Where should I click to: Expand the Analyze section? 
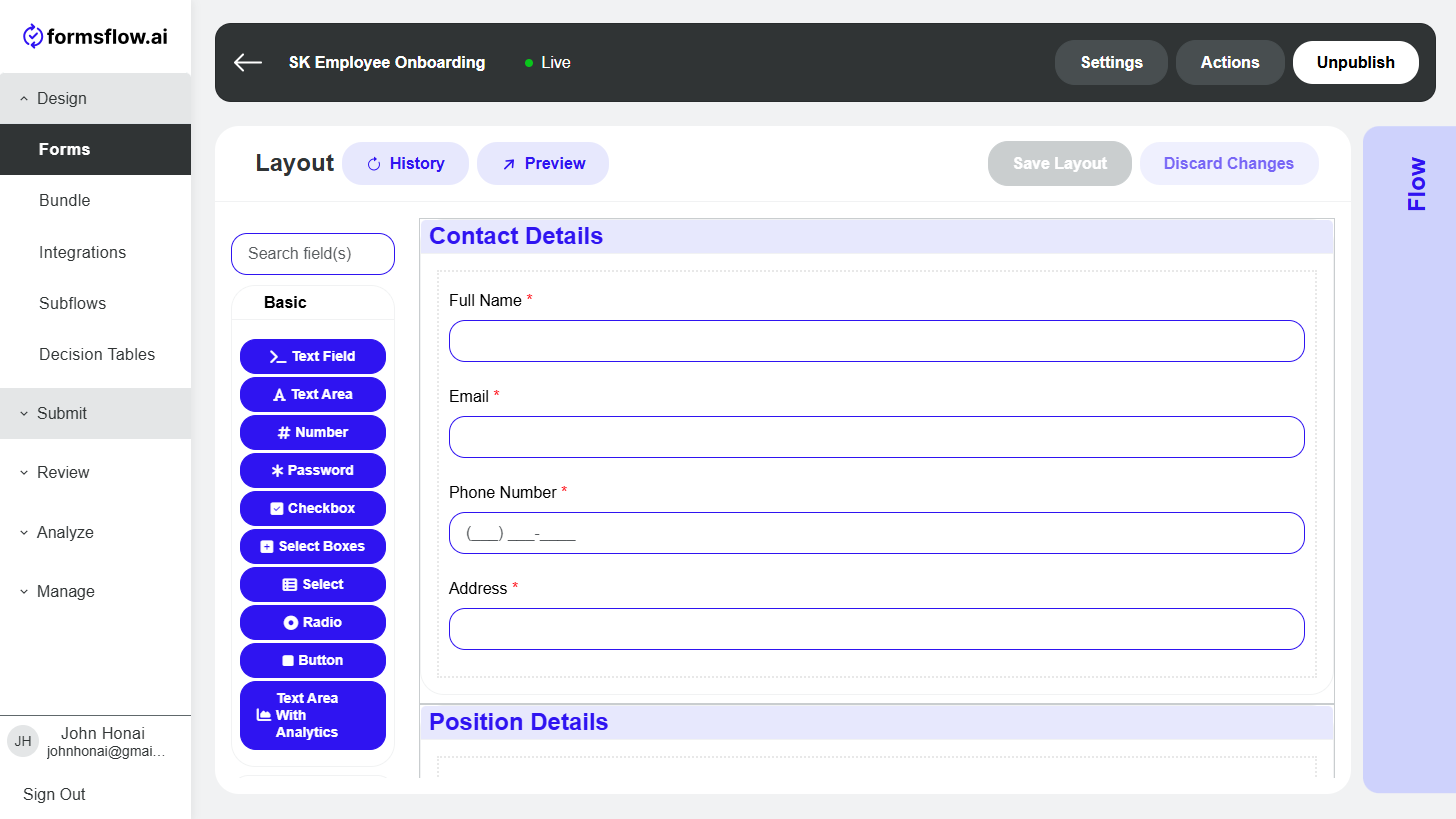tap(95, 532)
